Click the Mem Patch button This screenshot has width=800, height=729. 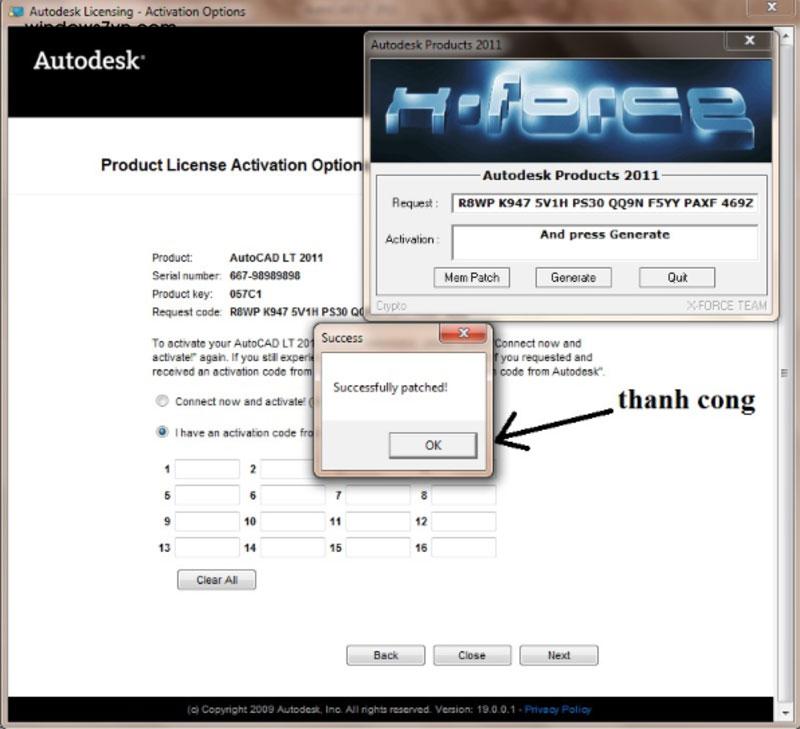click(473, 277)
